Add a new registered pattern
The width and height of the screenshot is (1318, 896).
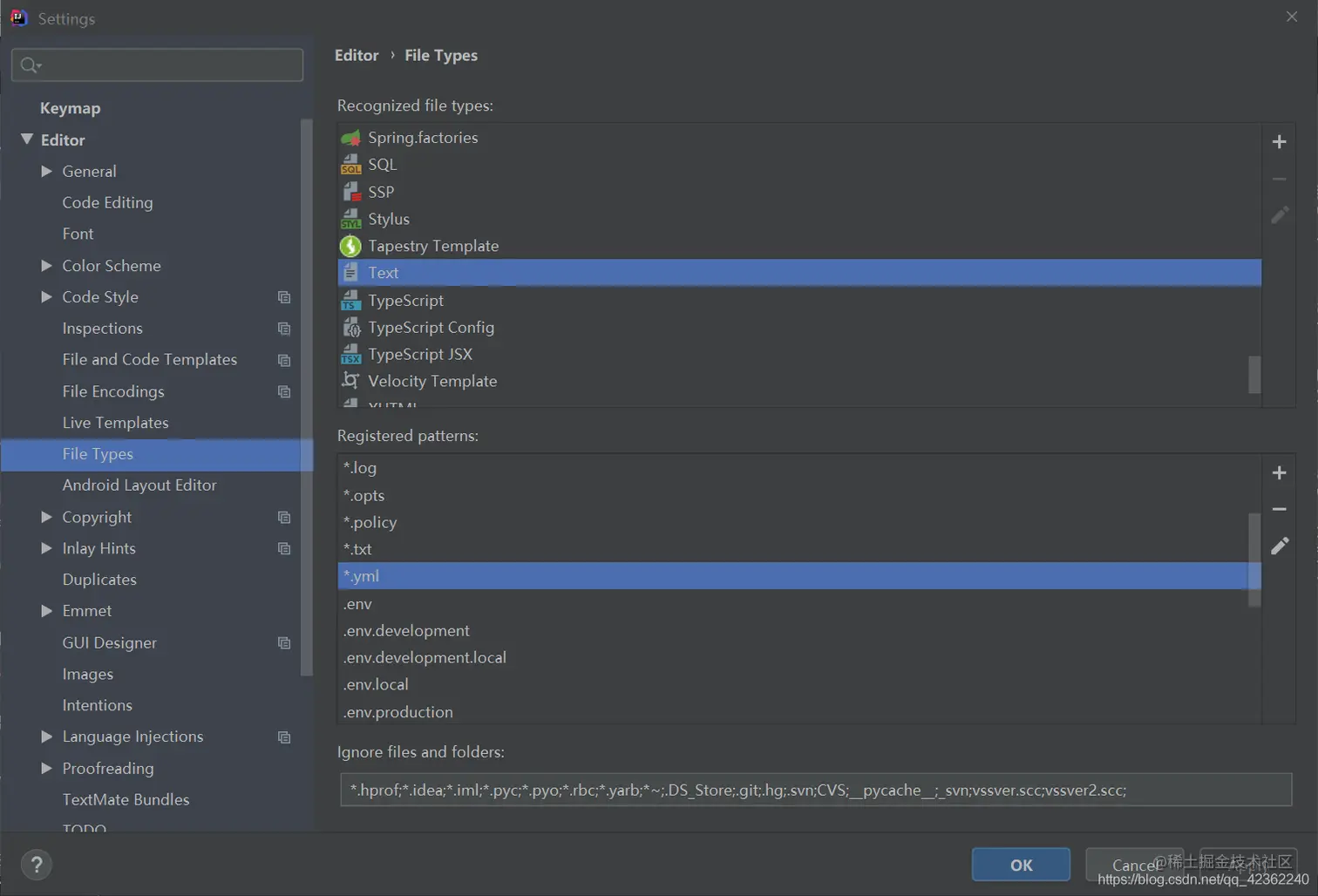[x=1279, y=472]
